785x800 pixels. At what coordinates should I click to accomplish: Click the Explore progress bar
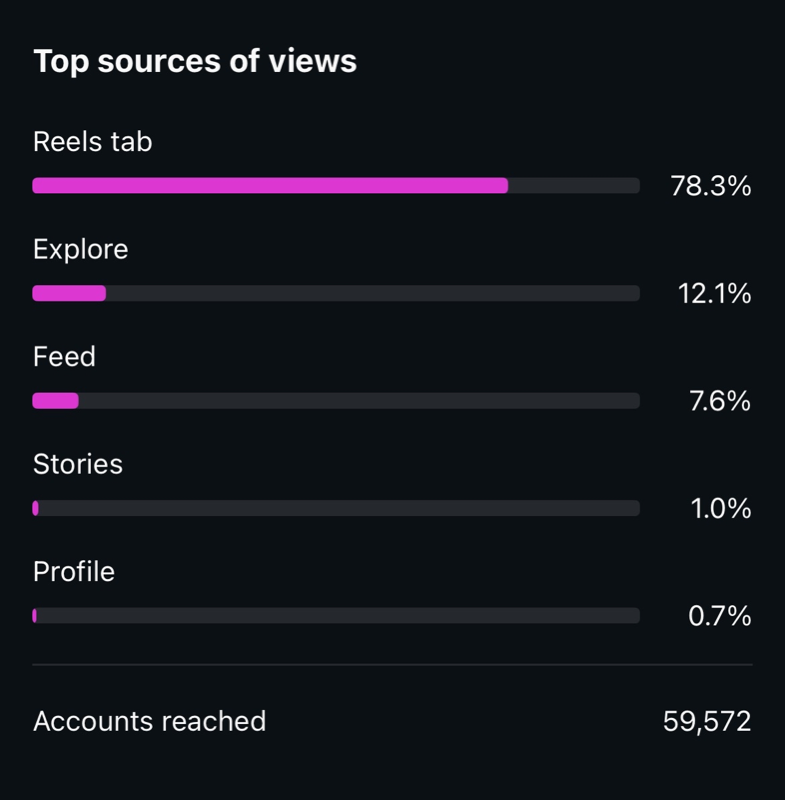[337, 292]
